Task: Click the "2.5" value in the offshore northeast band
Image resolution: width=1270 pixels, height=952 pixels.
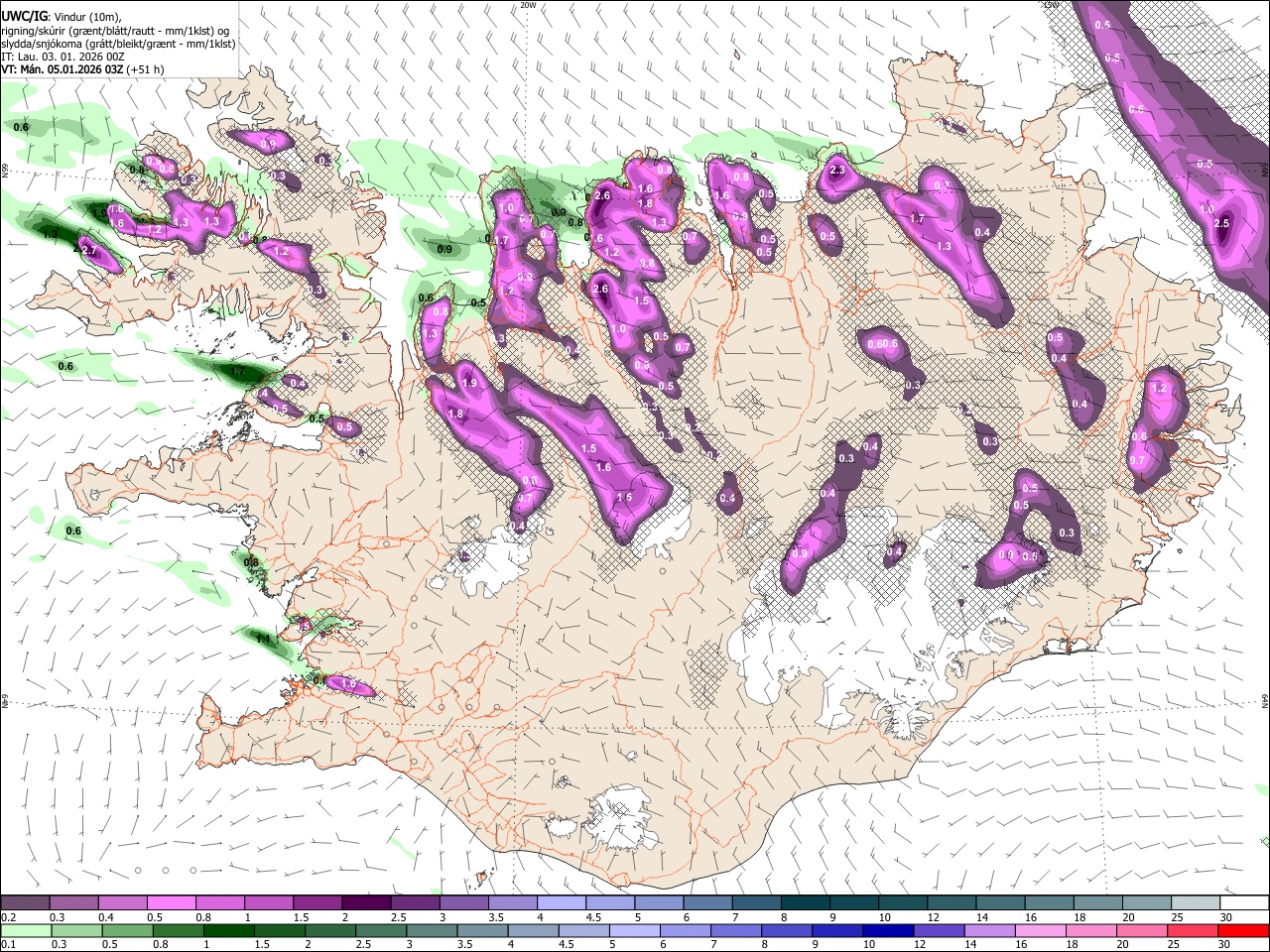Action: (1221, 224)
